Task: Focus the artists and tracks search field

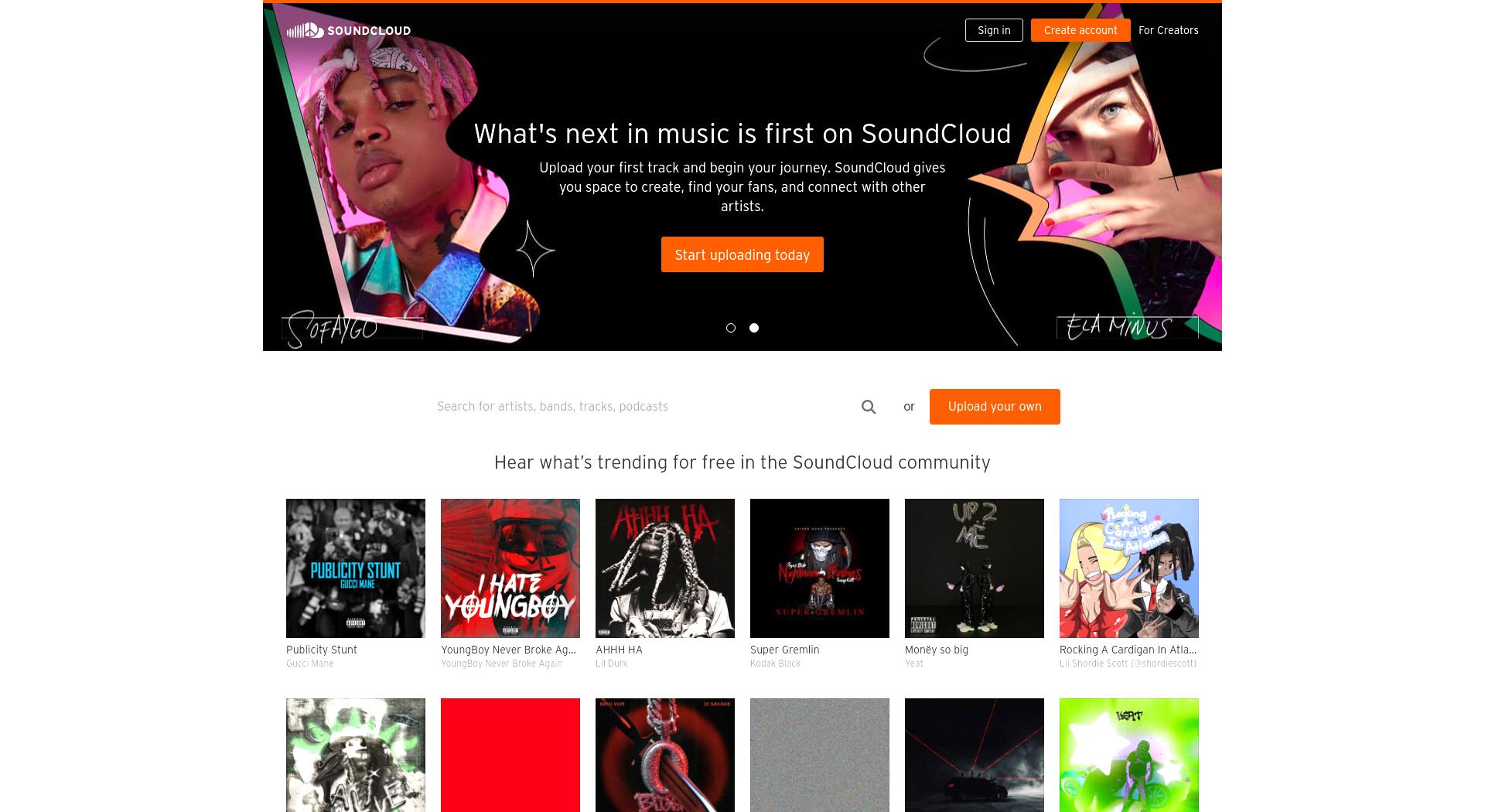Action: click(646, 407)
